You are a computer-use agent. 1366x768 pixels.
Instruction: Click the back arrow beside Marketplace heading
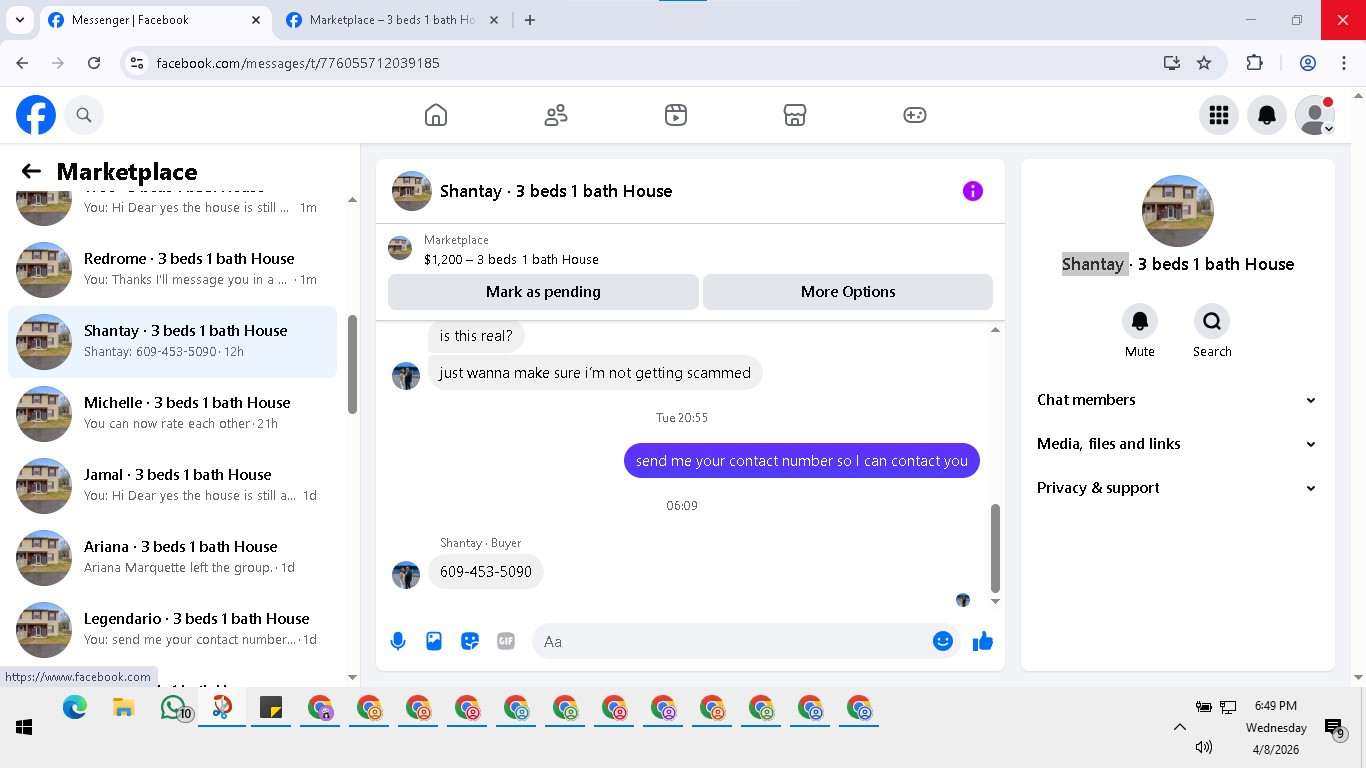(31, 171)
